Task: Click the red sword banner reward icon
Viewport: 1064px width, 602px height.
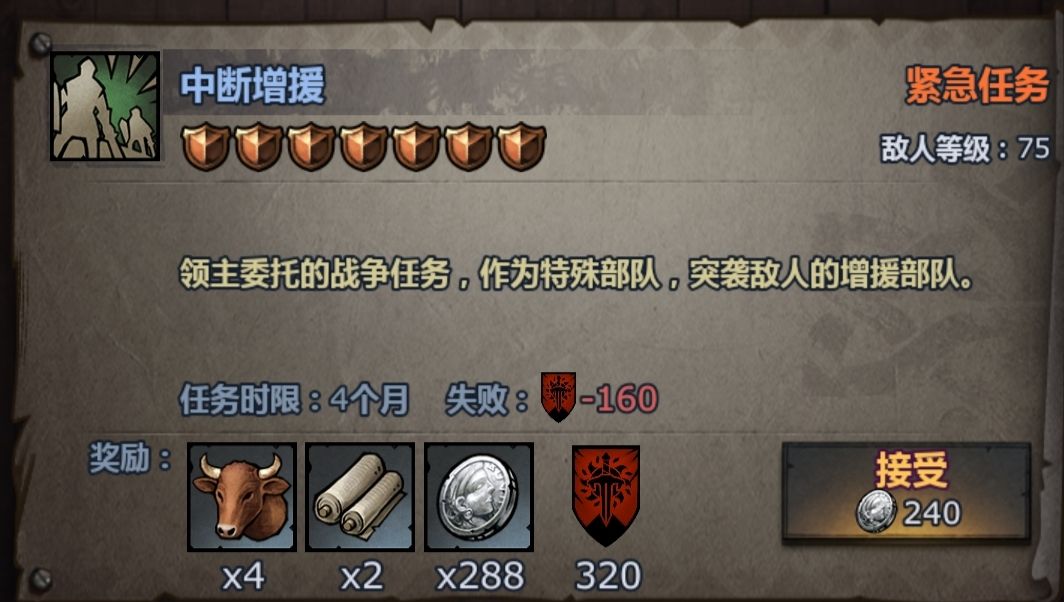Action: coord(606,495)
